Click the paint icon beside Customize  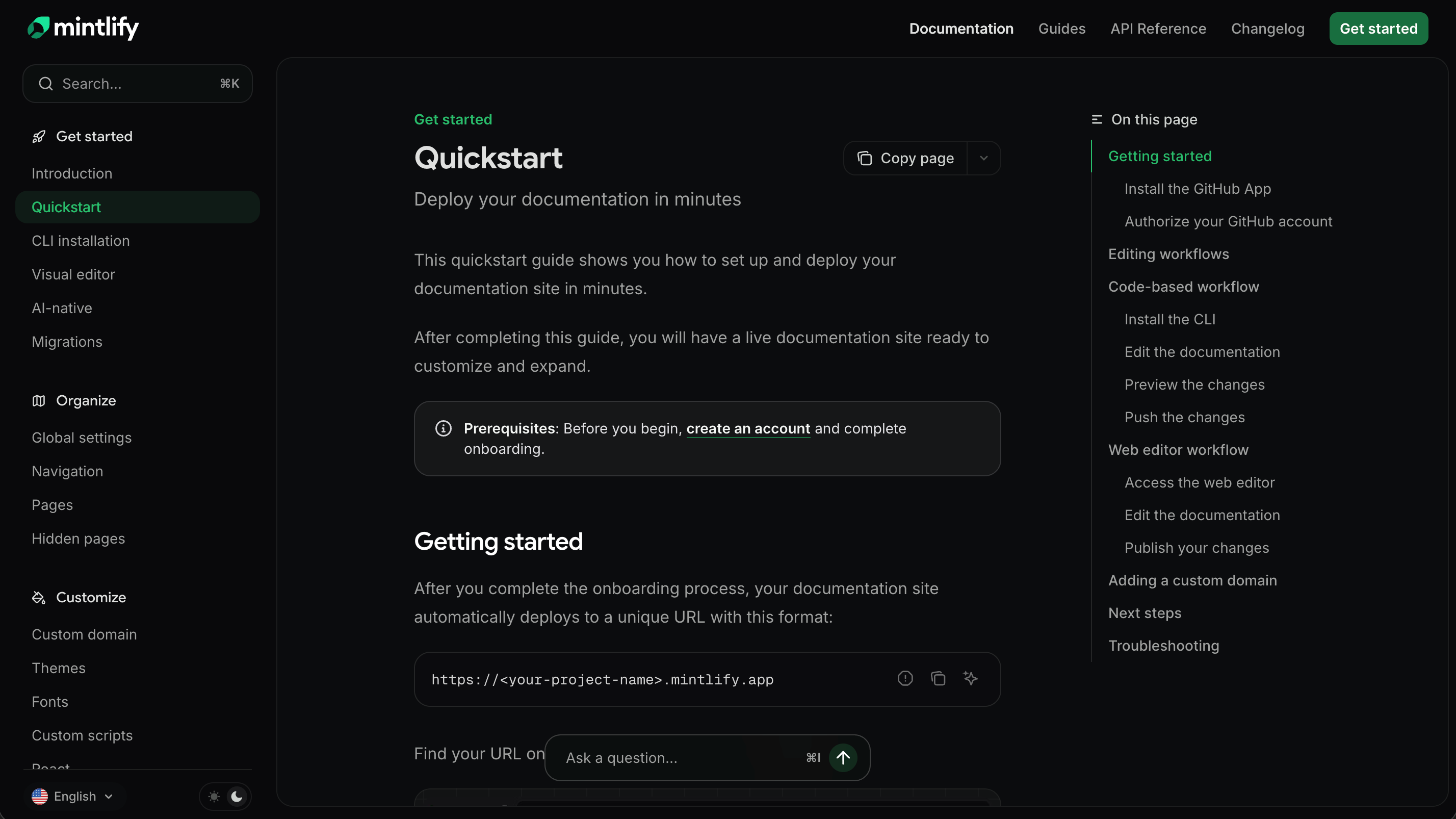click(x=38, y=598)
